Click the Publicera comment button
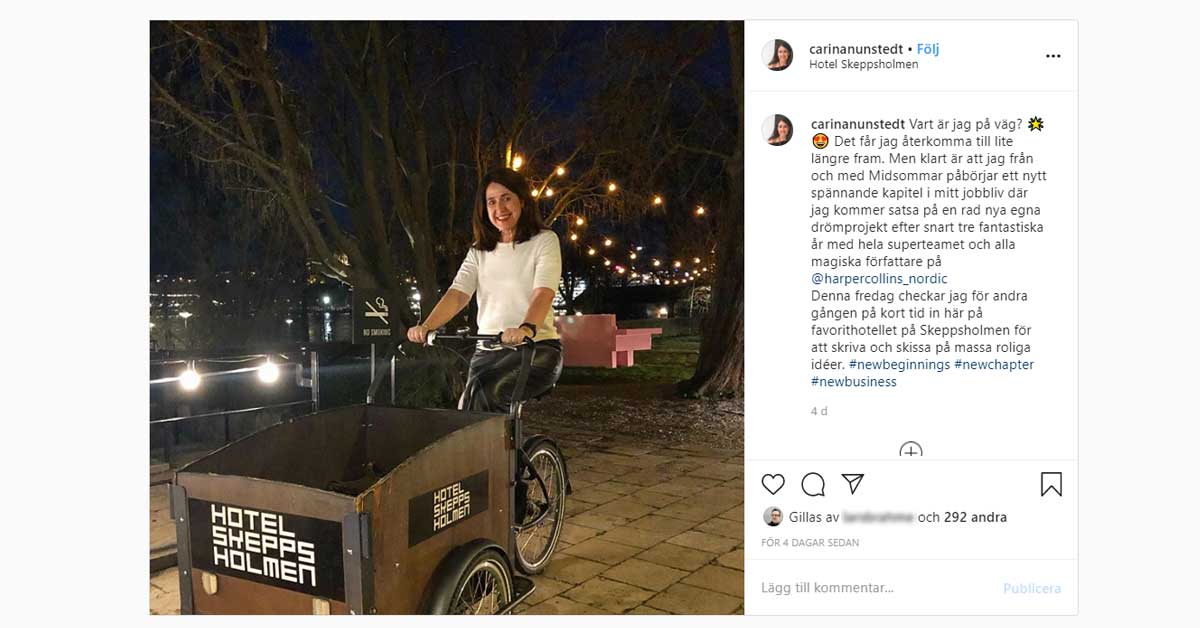 click(1032, 589)
